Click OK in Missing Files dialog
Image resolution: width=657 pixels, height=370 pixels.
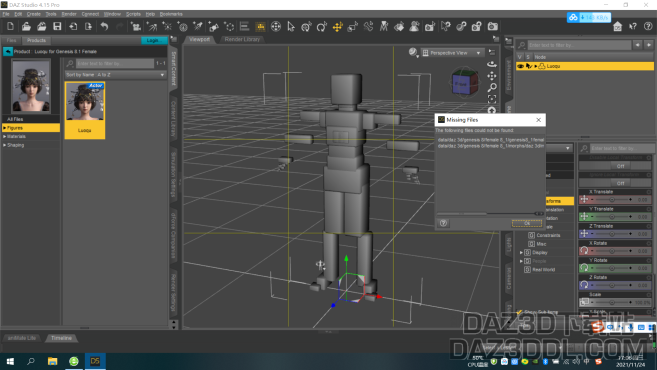click(527, 223)
